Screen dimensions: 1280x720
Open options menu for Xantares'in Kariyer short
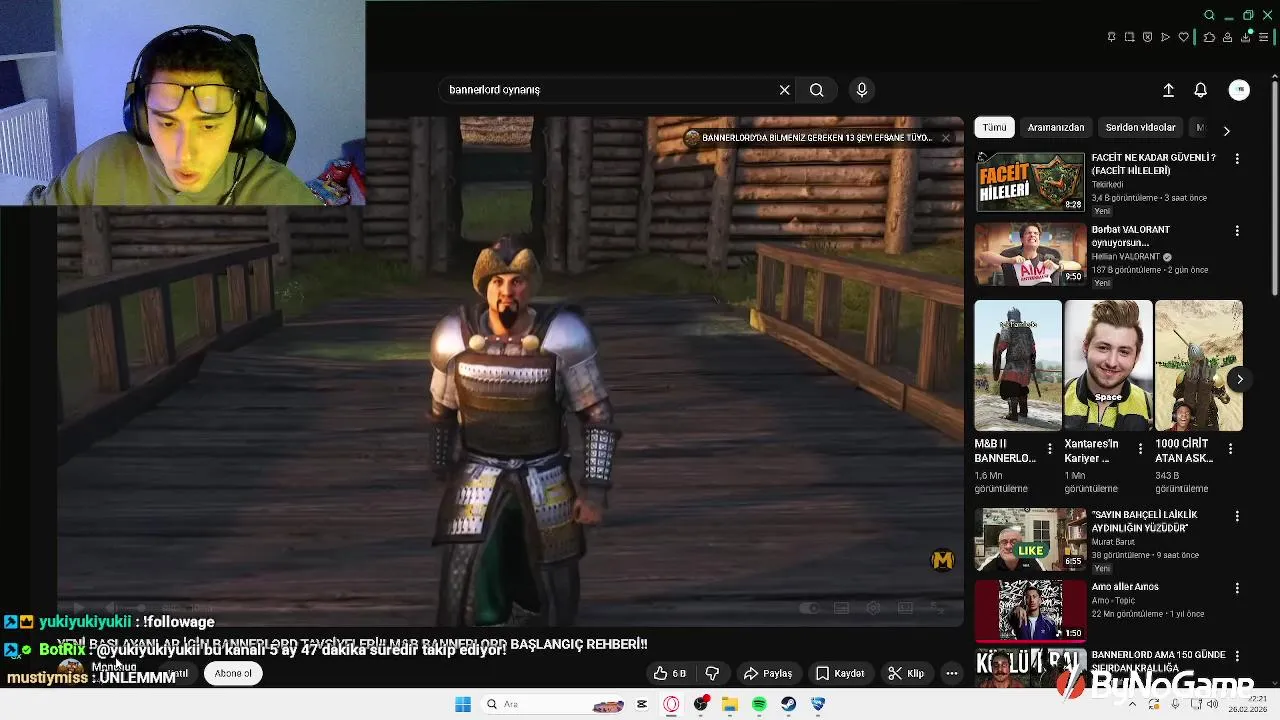[1140, 449]
